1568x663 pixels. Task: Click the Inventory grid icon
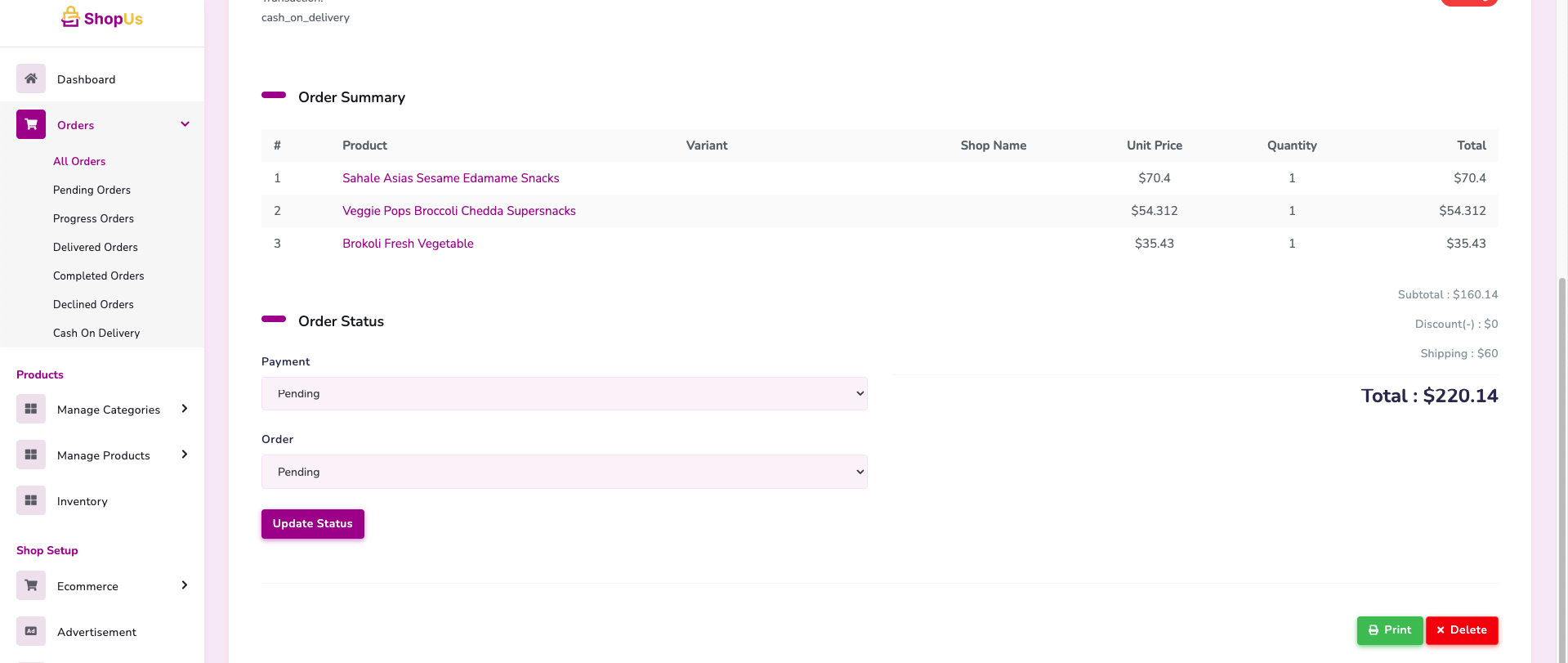31,500
